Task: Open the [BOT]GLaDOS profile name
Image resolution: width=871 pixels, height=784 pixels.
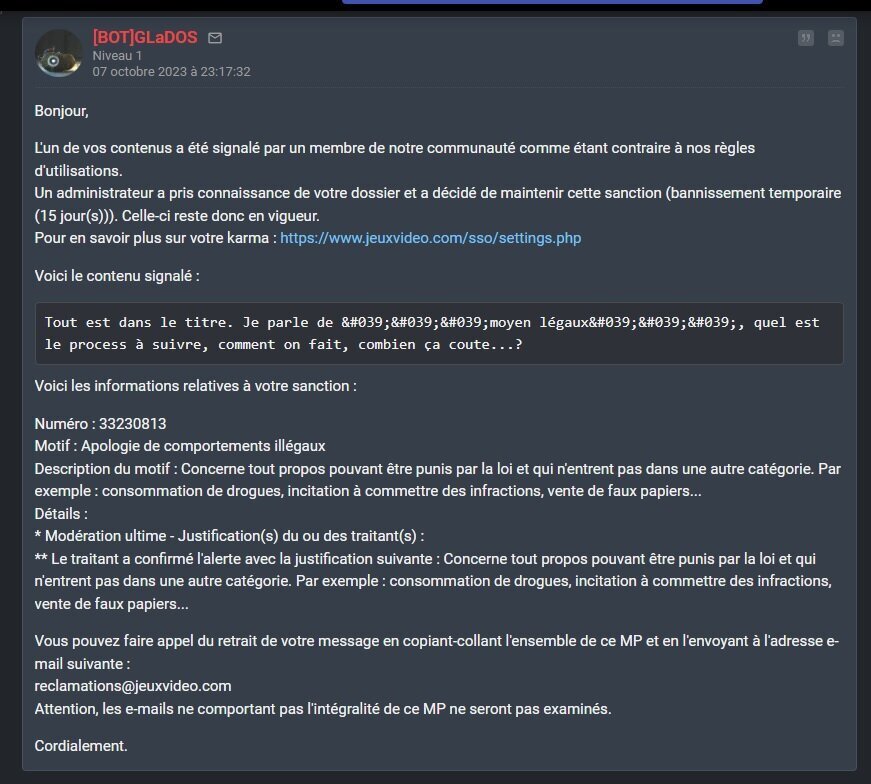Action: point(145,37)
